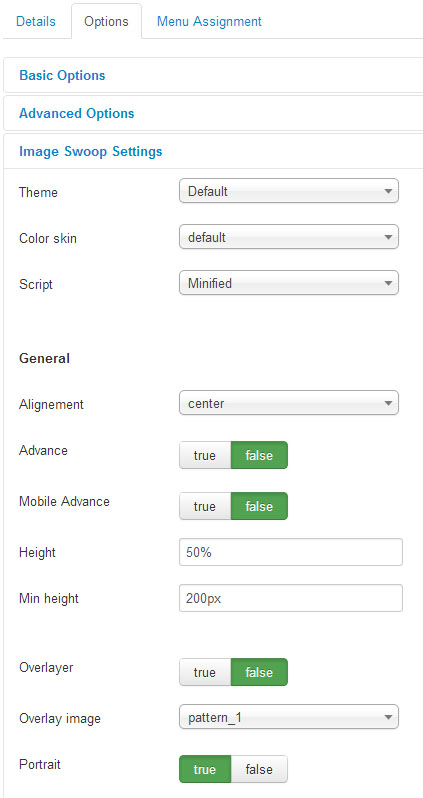The image size is (423, 798).
Task: Open the Menu Assignment tab
Action: [209, 22]
